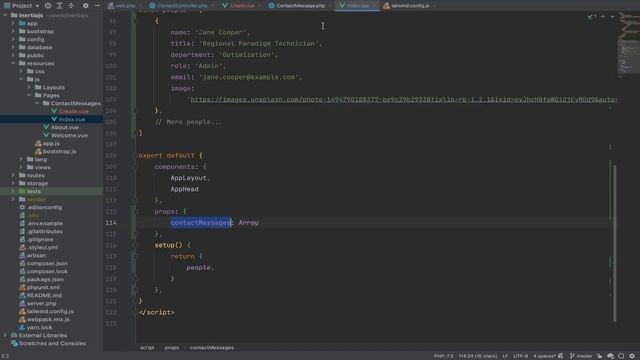Switch to the ContactMessage.php tab
640x360 pixels.
pos(298,6)
